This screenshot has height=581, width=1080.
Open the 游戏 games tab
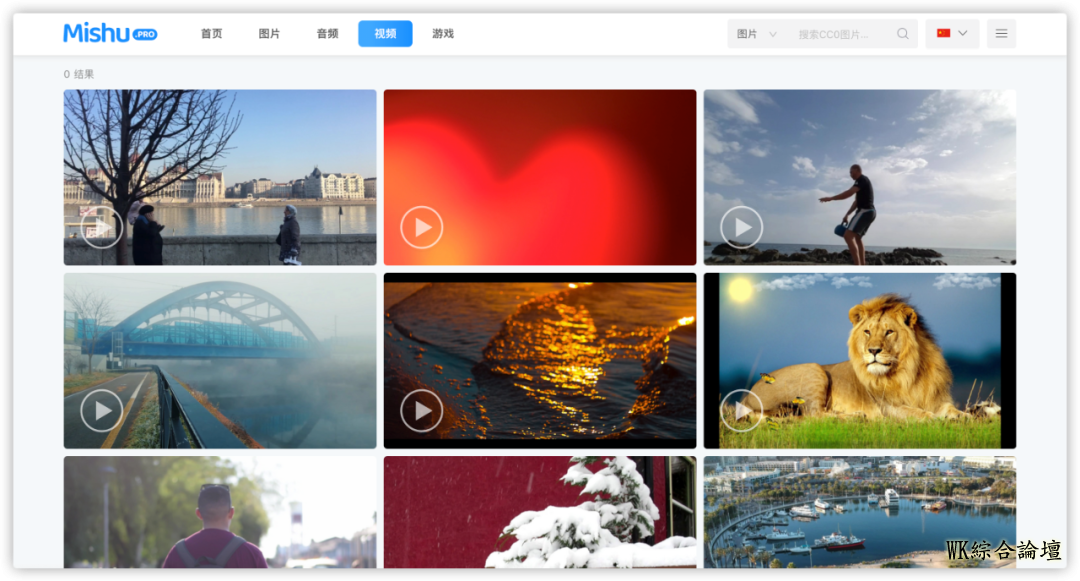[x=443, y=34]
